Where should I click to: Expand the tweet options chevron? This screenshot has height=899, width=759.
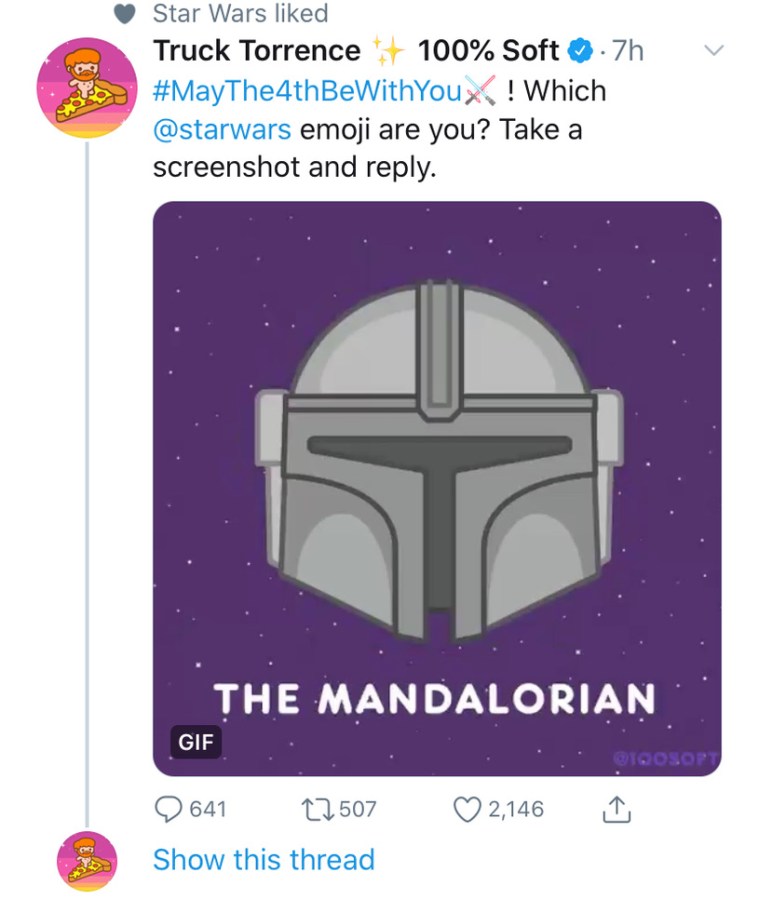[713, 49]
